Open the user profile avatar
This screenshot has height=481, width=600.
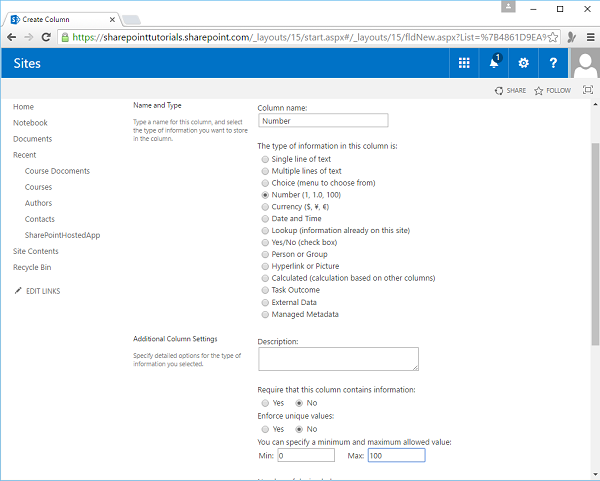point(585,63)
